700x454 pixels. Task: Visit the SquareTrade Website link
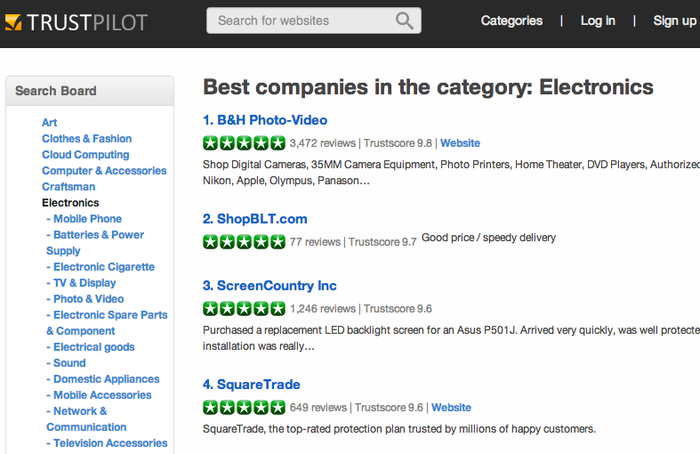click(x=451, y=408)
